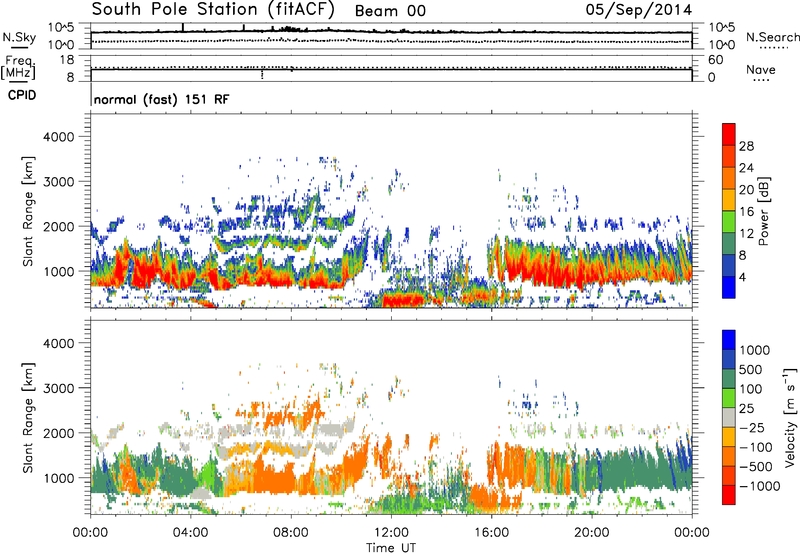Click the 'N.Sky' legend label
Image resolution: width=800 pixels, height=554 pixels.
click(x=19, y=37)
